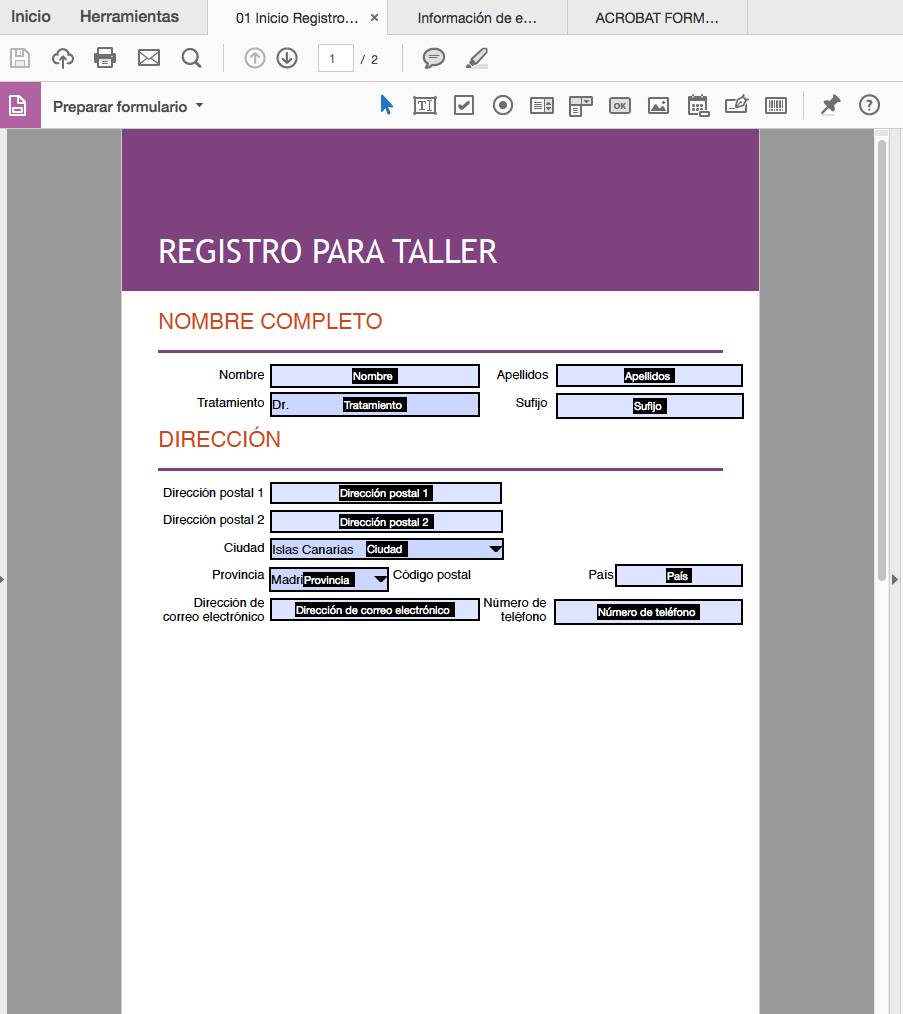
Task: Select the Tratamiento form field
Action: [x=375, y=405]
